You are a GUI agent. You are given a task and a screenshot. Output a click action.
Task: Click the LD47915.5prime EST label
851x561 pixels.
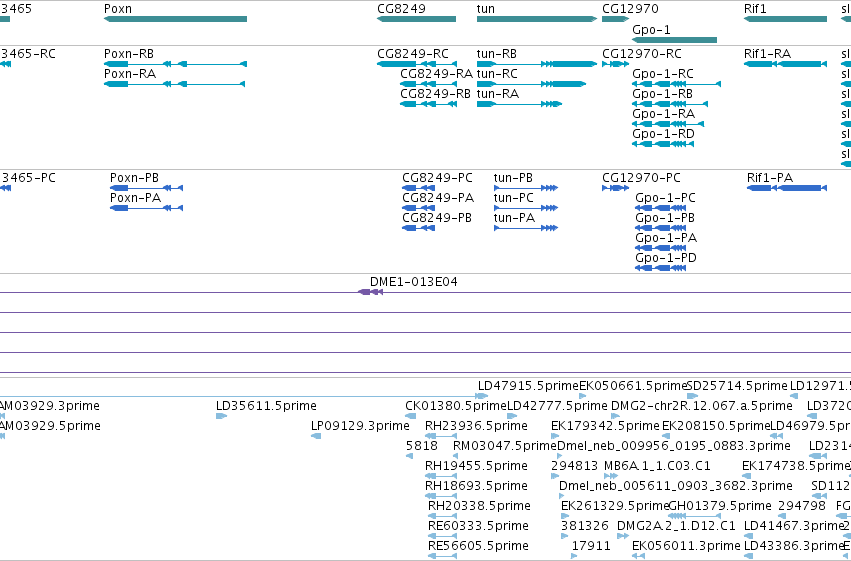pos(528,386)
